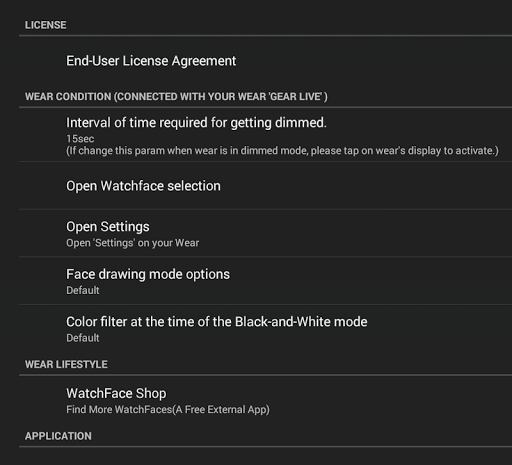Click Find More WatchFaces free external app text
512x465 pixels.
168,409
